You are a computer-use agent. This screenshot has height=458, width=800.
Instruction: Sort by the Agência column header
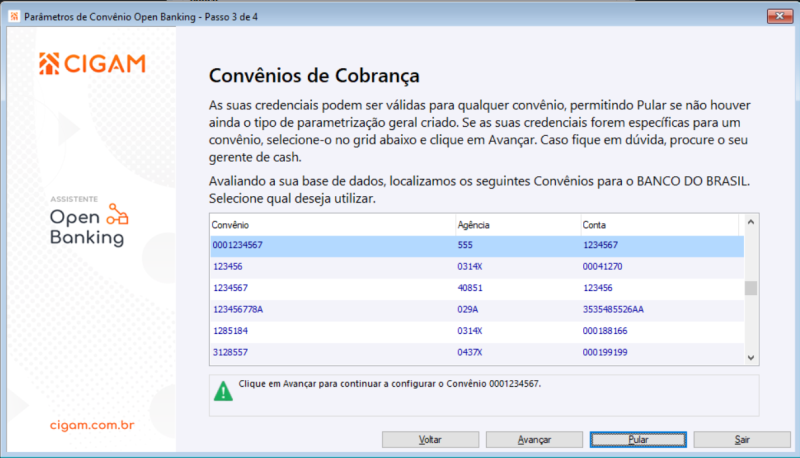[518, 225]
